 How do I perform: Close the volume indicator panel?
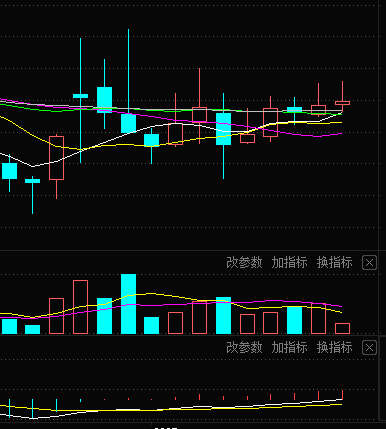click(369, 263)
